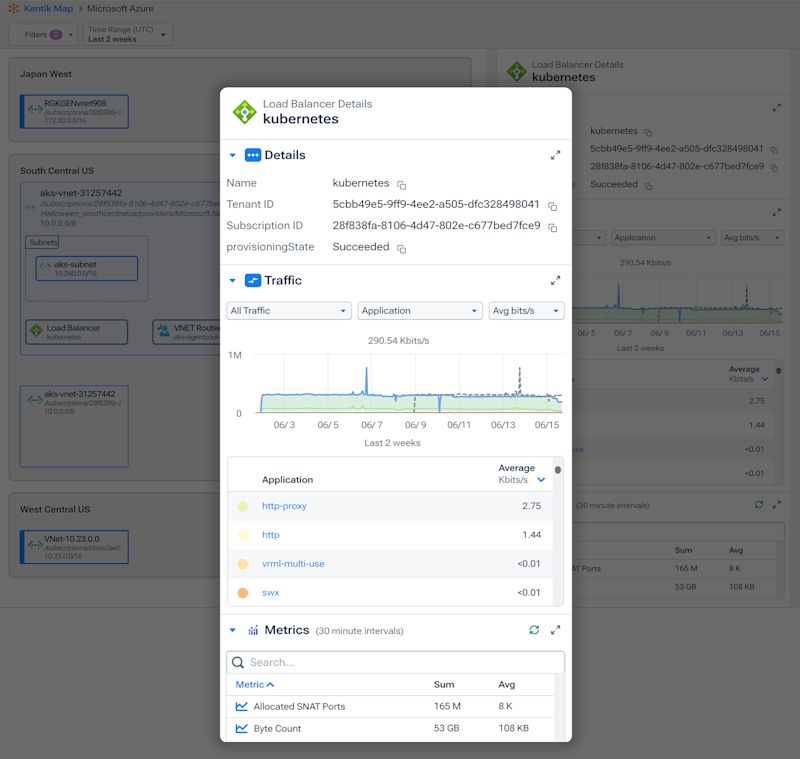800x759 pixels.
Task: Open the Time Range dropdown
Action: click(128, 35)
